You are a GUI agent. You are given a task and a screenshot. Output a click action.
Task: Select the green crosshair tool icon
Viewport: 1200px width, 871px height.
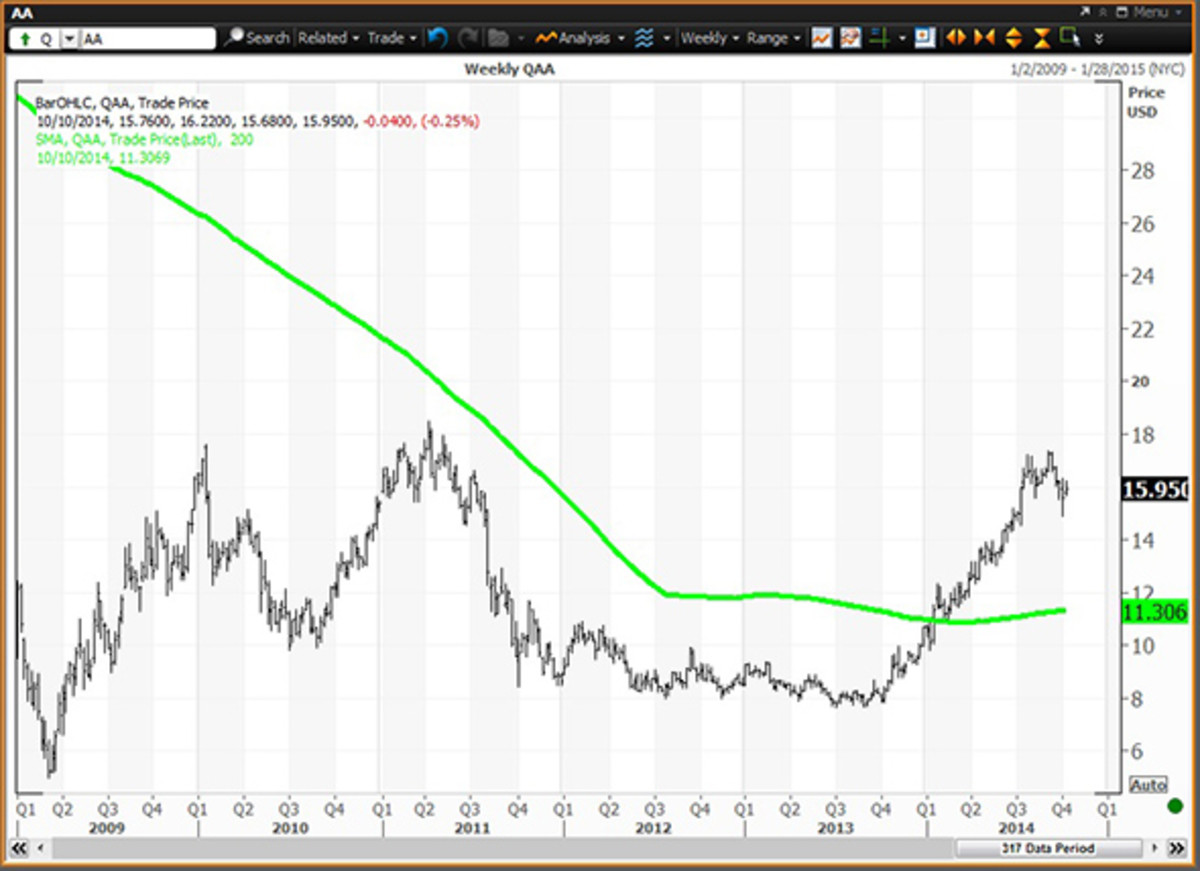tap(879, 38)
